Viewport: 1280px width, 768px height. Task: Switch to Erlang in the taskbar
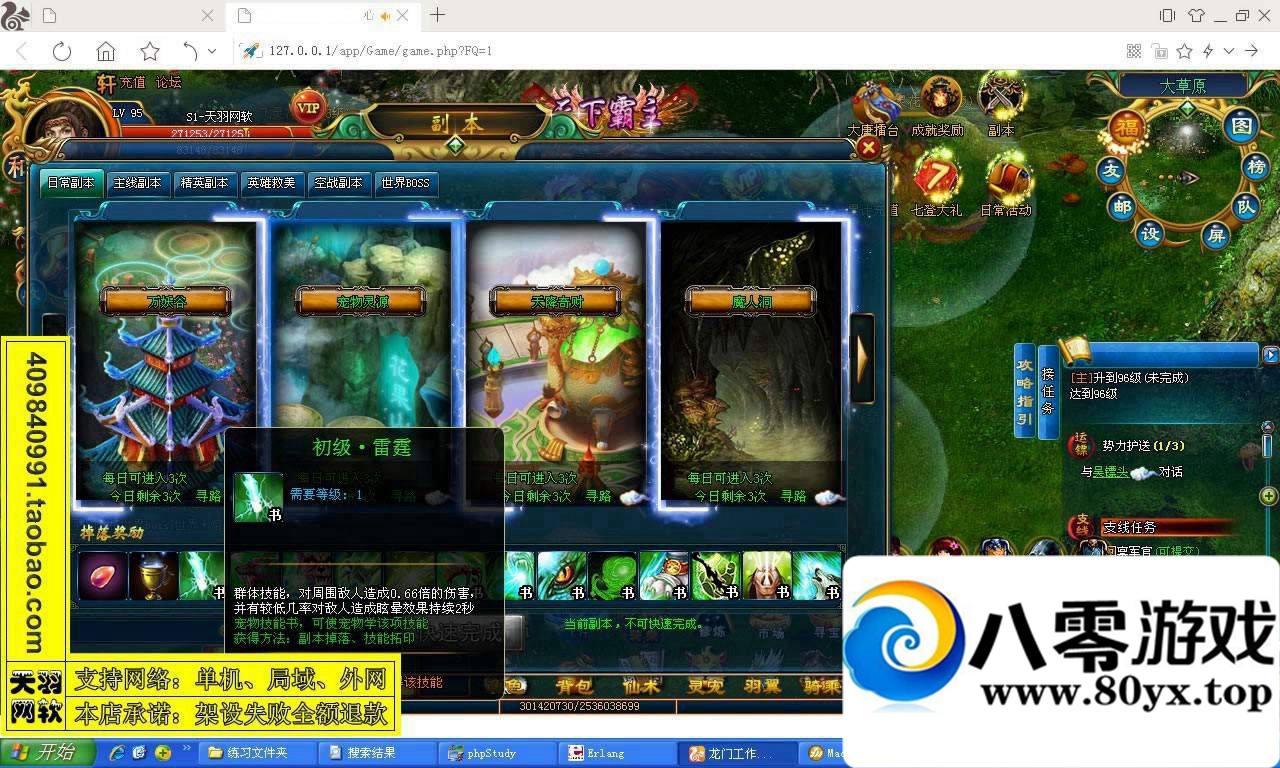click(616, 753)
